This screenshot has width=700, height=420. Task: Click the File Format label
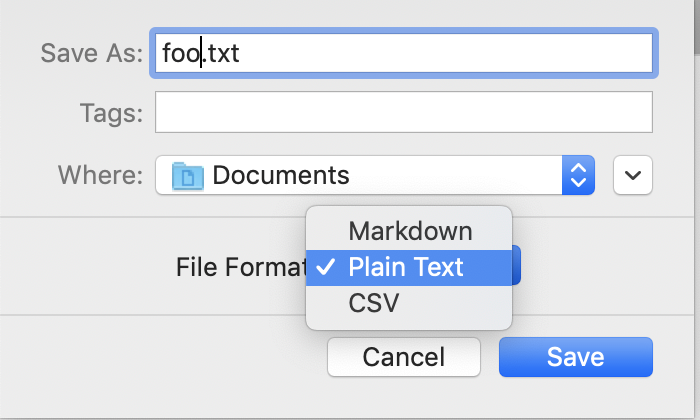(x=241, y=267)
